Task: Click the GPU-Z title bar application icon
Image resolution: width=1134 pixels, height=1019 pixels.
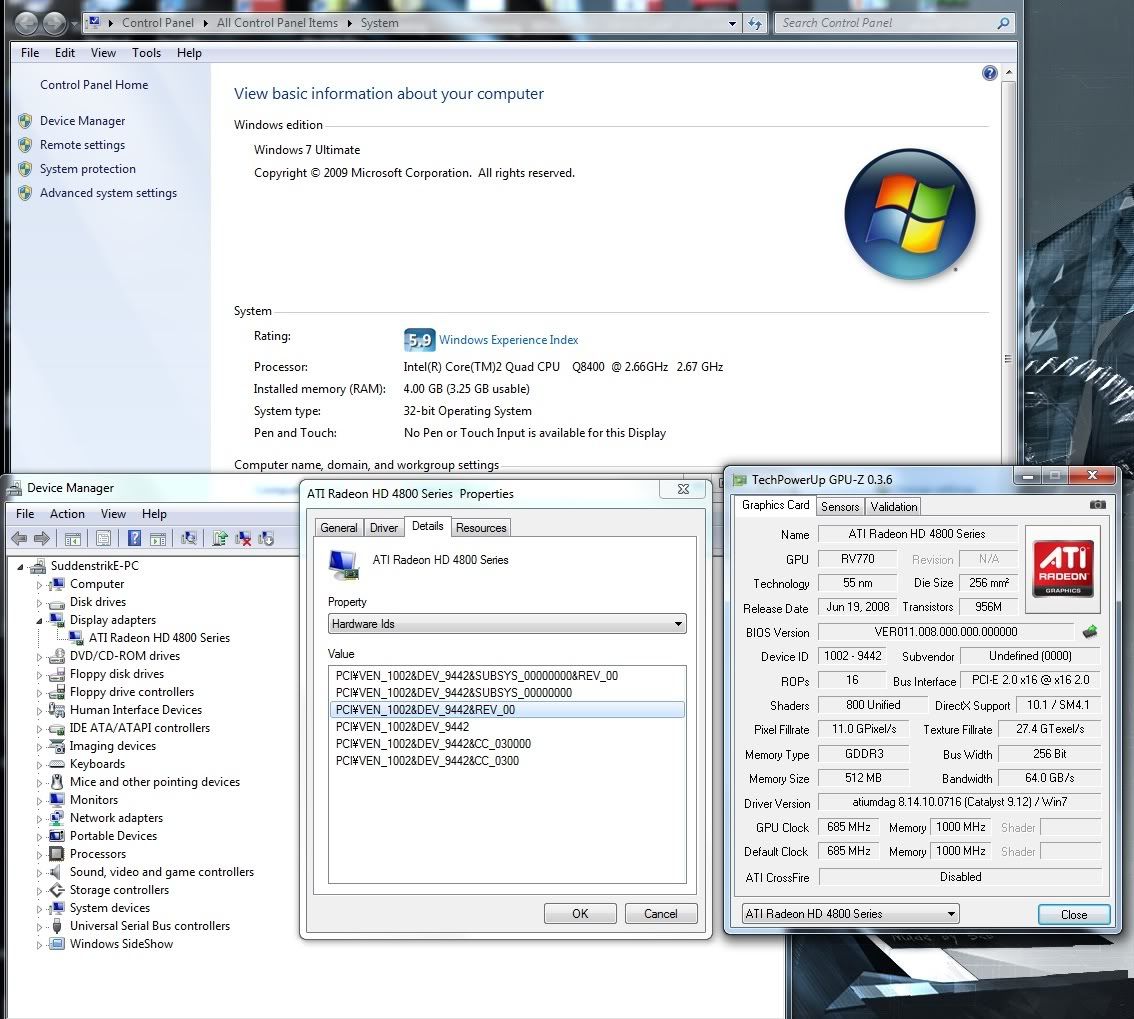Action: [x=739, y=479]
